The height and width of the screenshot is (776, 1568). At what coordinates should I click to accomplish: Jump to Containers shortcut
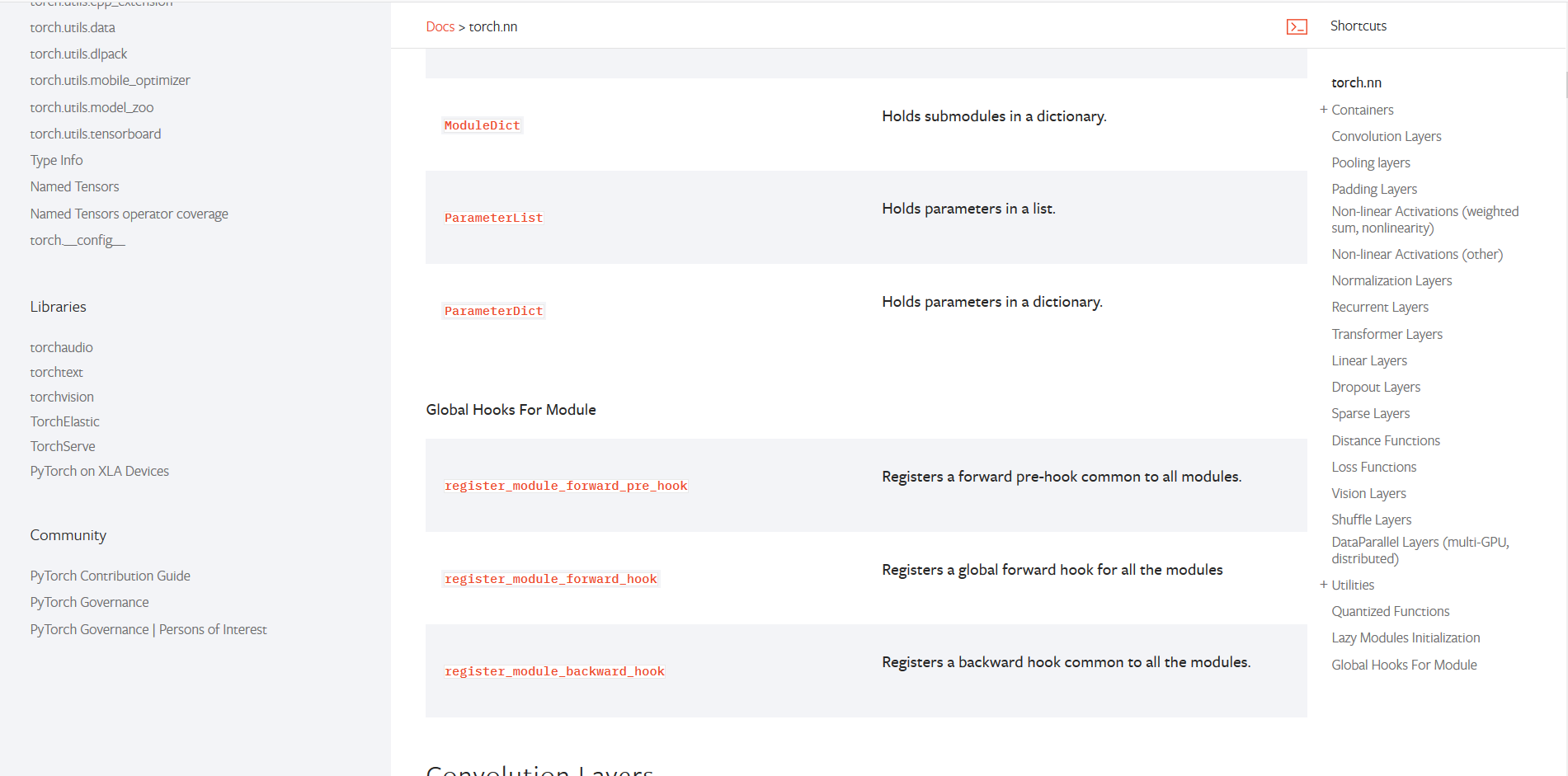[1362, 110]
